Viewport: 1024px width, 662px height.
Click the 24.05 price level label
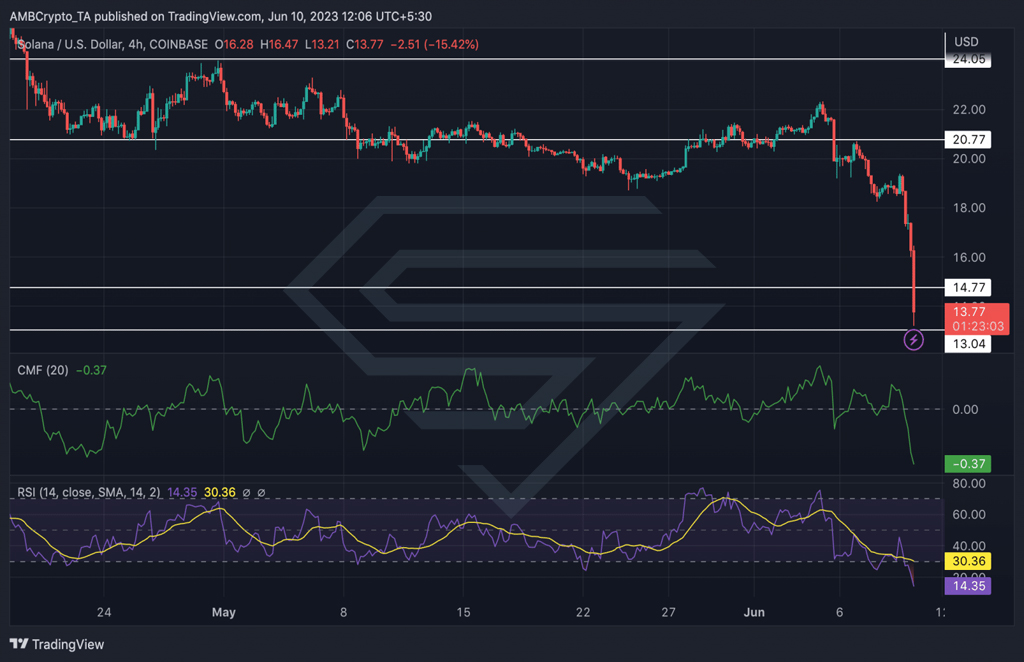(968, 59)
